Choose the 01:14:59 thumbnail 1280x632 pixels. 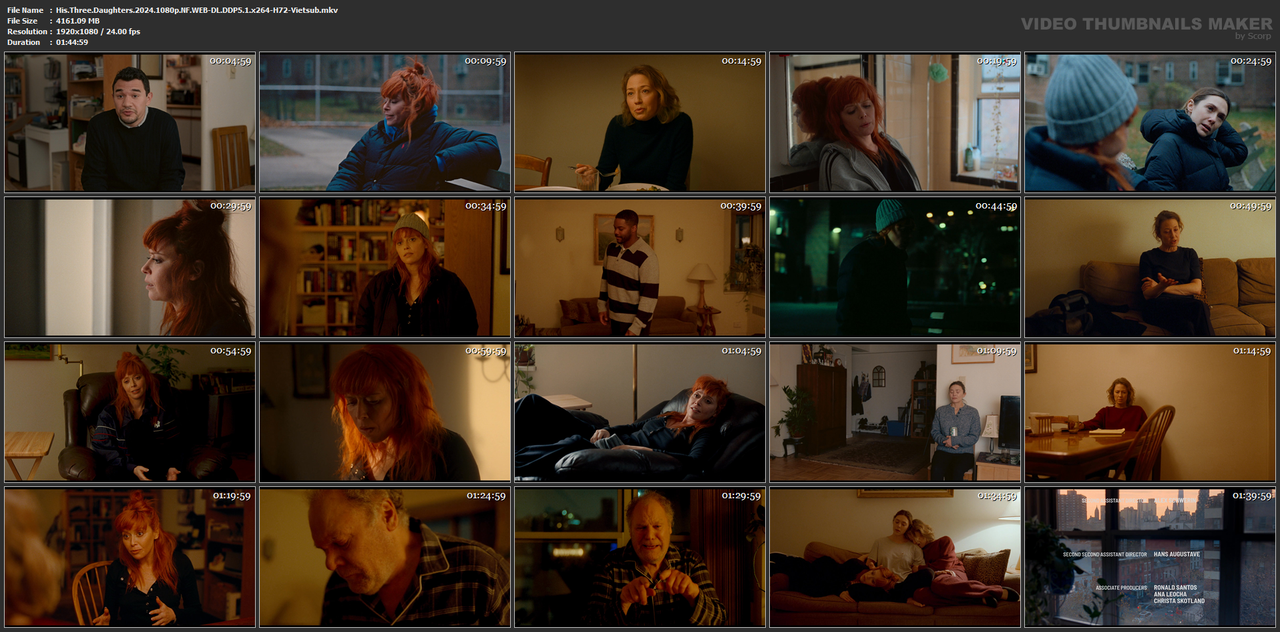[x=1150, y=412]
